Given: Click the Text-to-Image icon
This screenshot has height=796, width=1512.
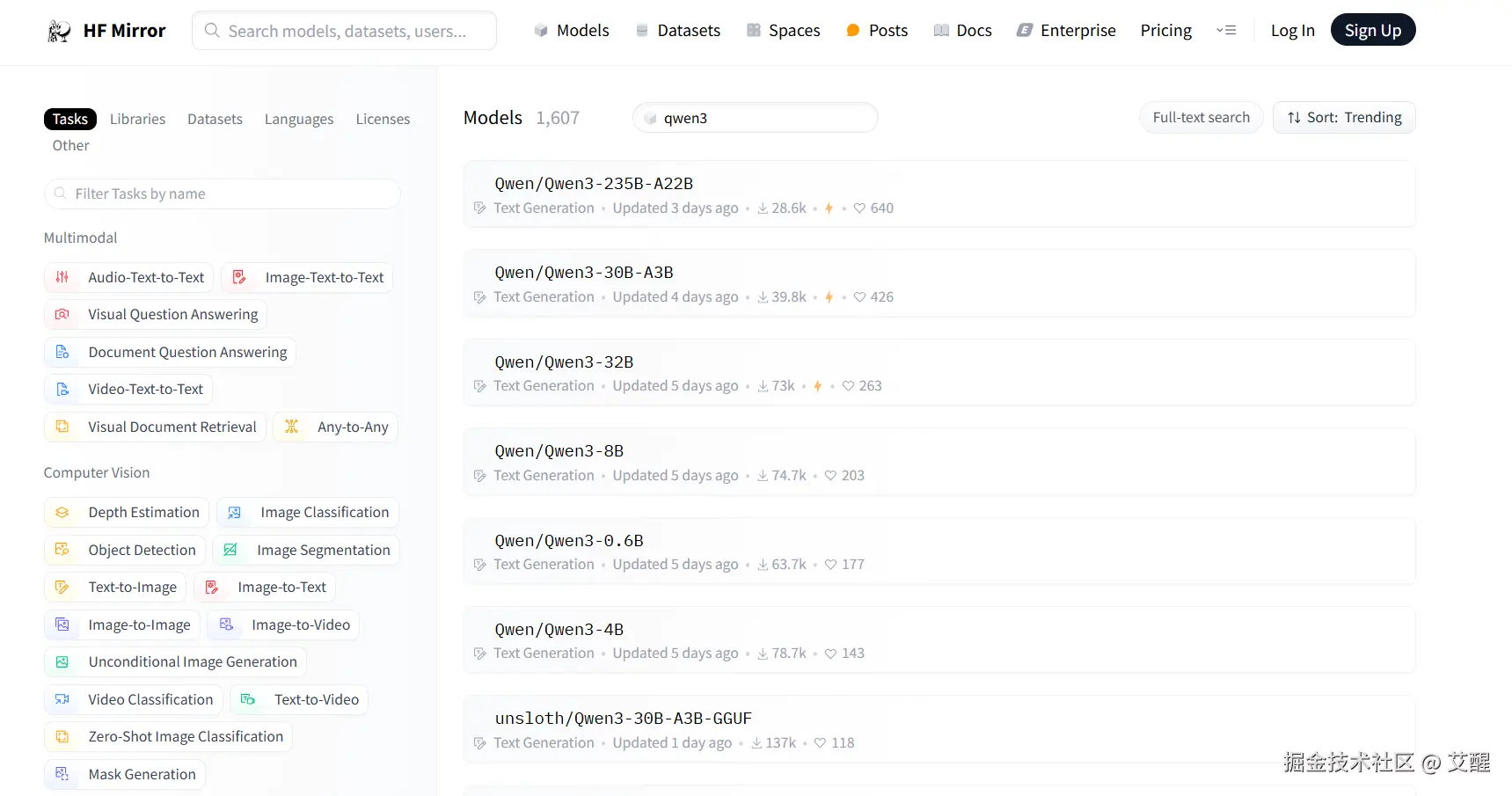Looking at the screenshot, I should (x=62, y=587).
